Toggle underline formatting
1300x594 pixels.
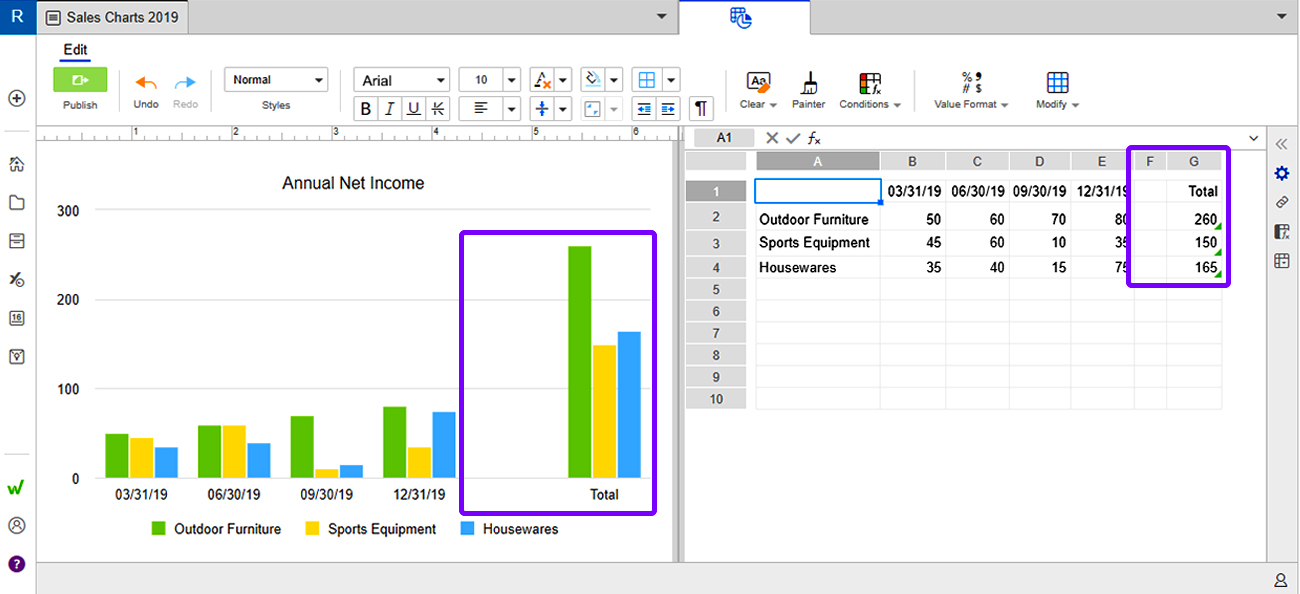(x=414, y=109)
